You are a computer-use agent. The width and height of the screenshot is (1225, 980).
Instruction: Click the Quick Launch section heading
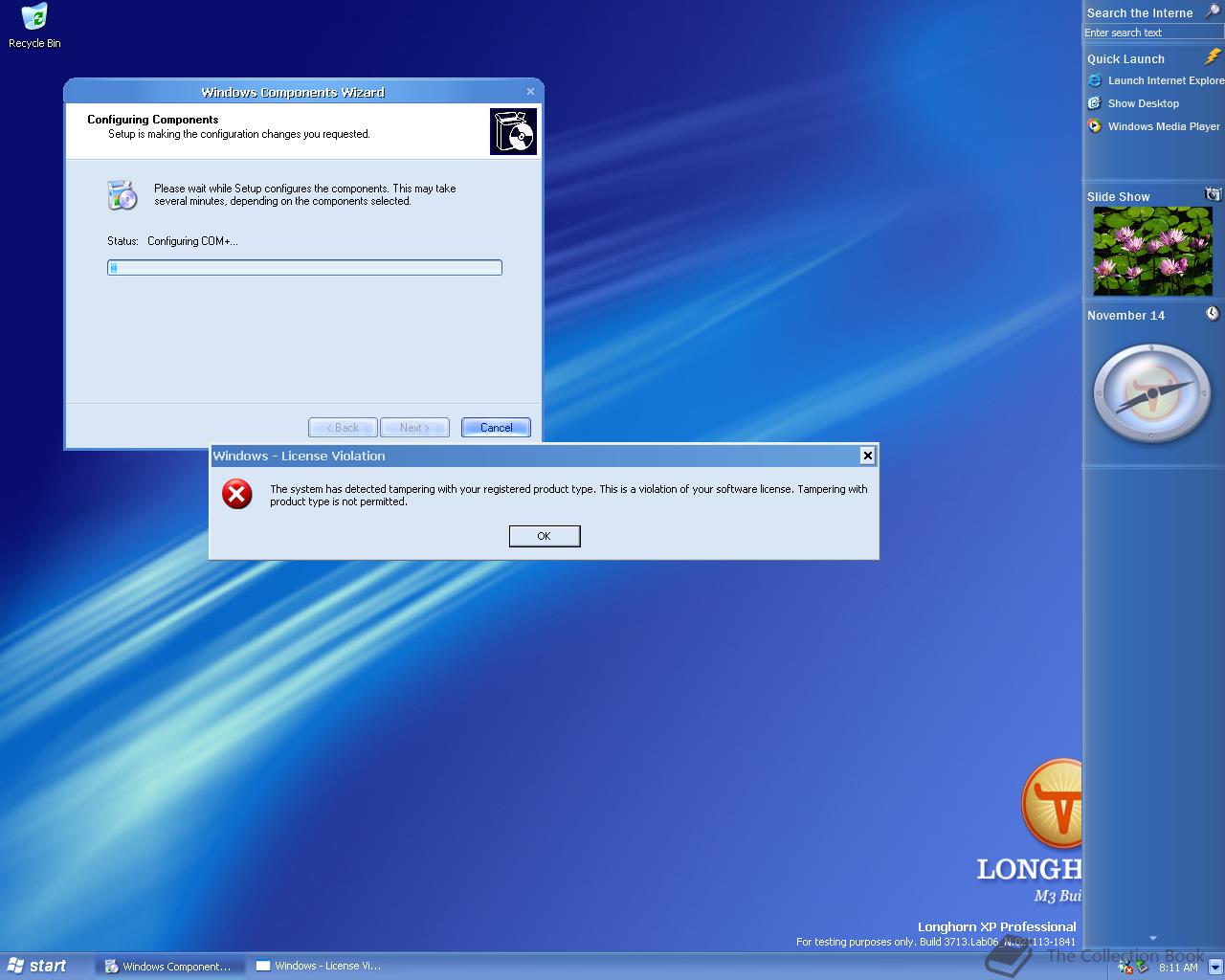click(1125, 58)
